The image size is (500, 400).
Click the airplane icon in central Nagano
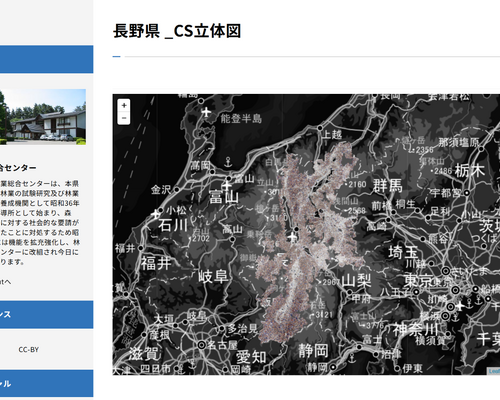coord(292,238)
